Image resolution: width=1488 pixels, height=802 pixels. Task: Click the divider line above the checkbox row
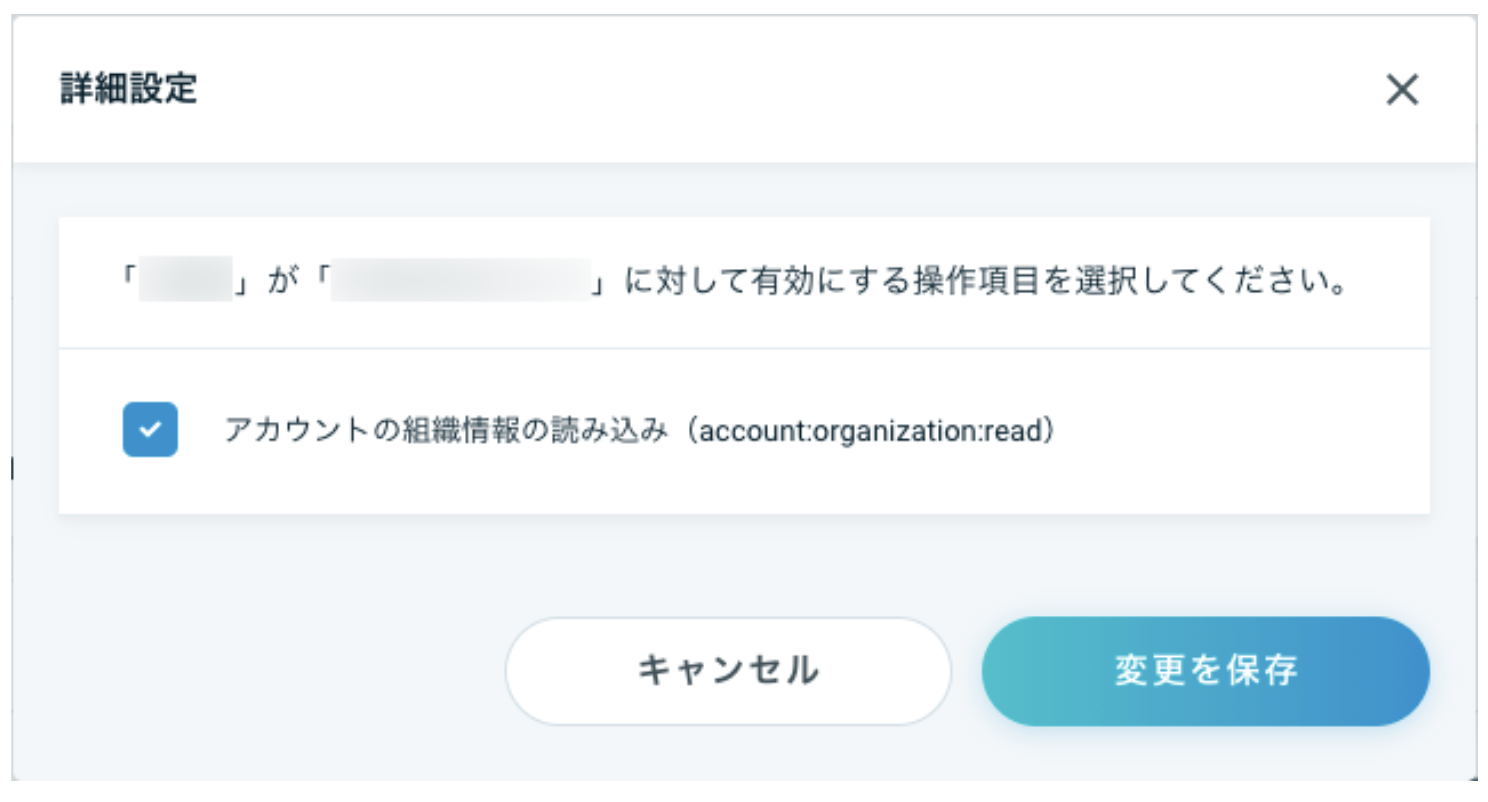(744, 348)
